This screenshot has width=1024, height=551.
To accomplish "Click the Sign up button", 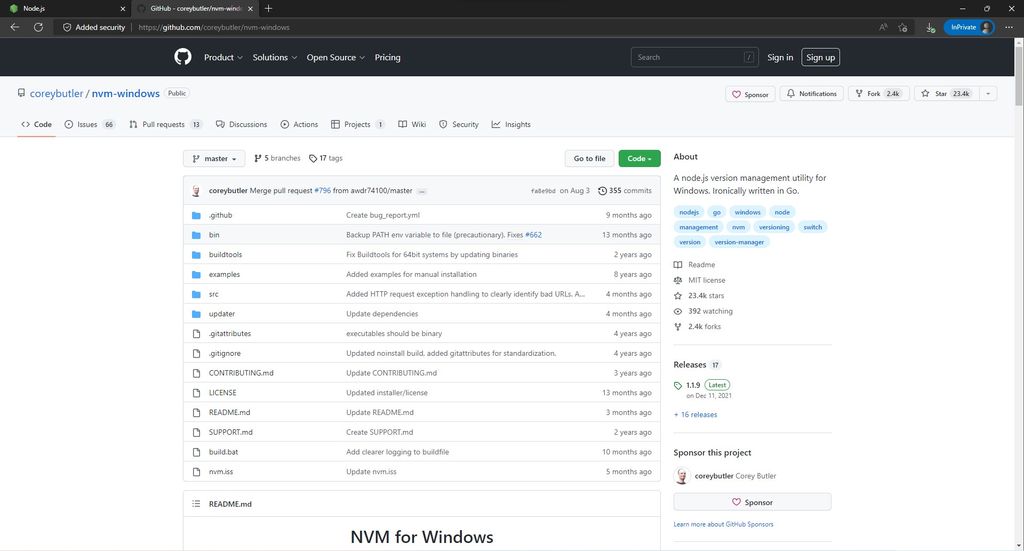I will click(x=820, y=57).
